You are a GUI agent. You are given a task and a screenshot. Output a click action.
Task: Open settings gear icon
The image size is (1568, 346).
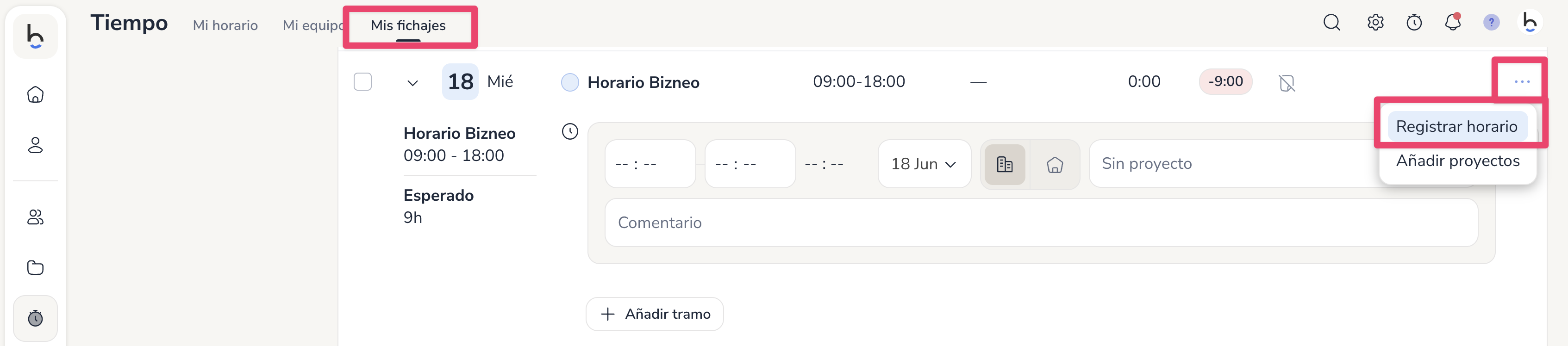[x=1375, y=23]
